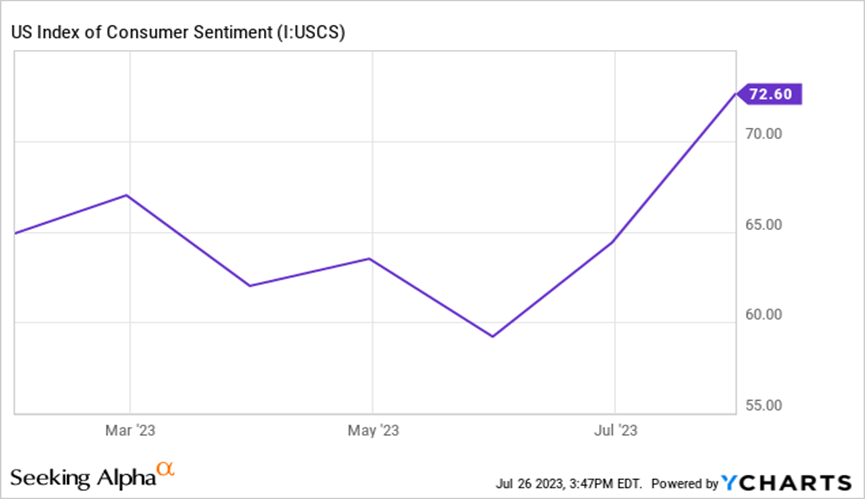Click the line's peak at Mar '23
The height and width of the screenshot is (499, 865).
point(126,195)
